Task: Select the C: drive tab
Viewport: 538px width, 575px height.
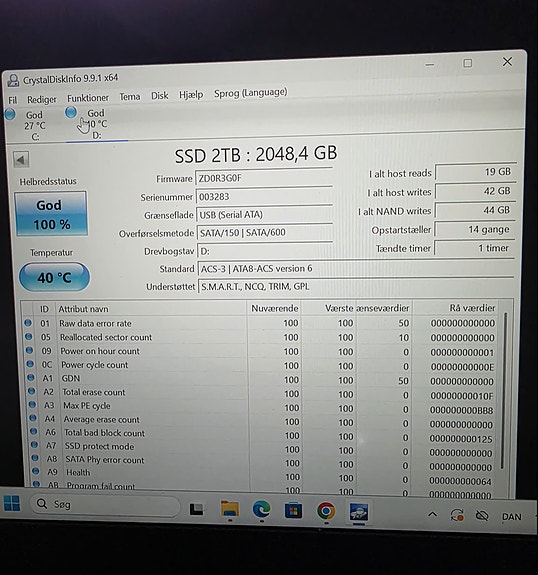Action: click(30, 125)
